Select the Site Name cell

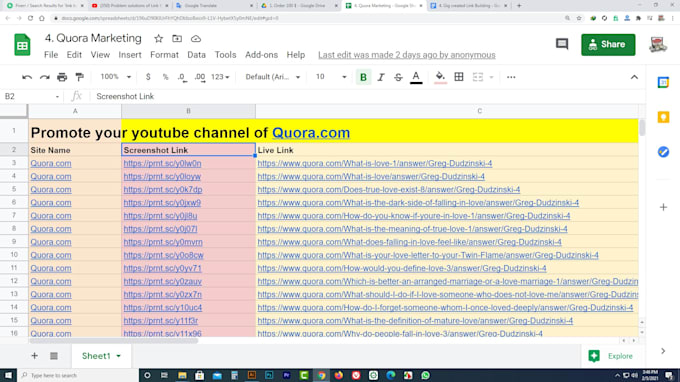(x=75, y=150)
